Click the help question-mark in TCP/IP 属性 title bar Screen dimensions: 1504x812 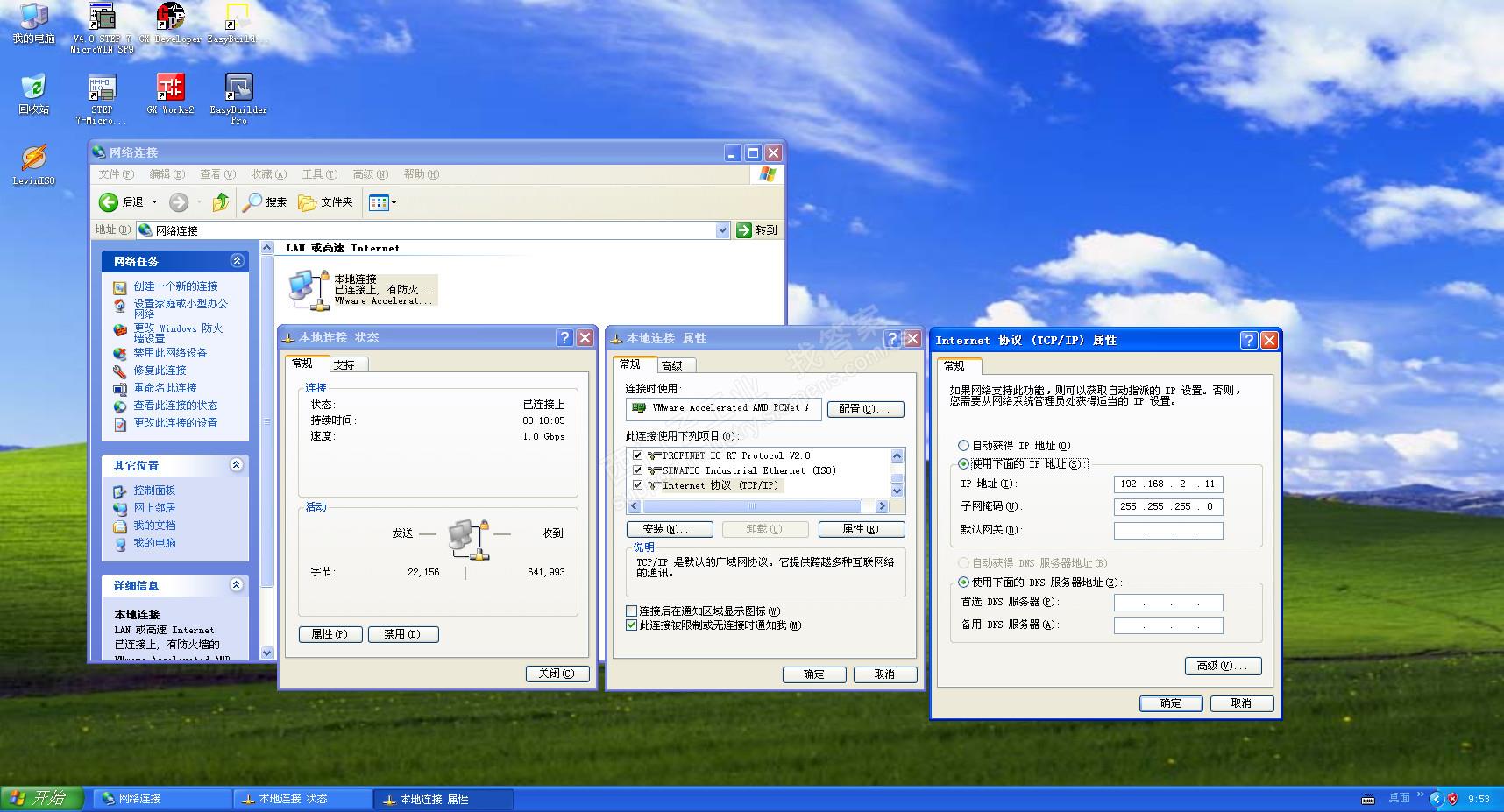point(1249,340)
